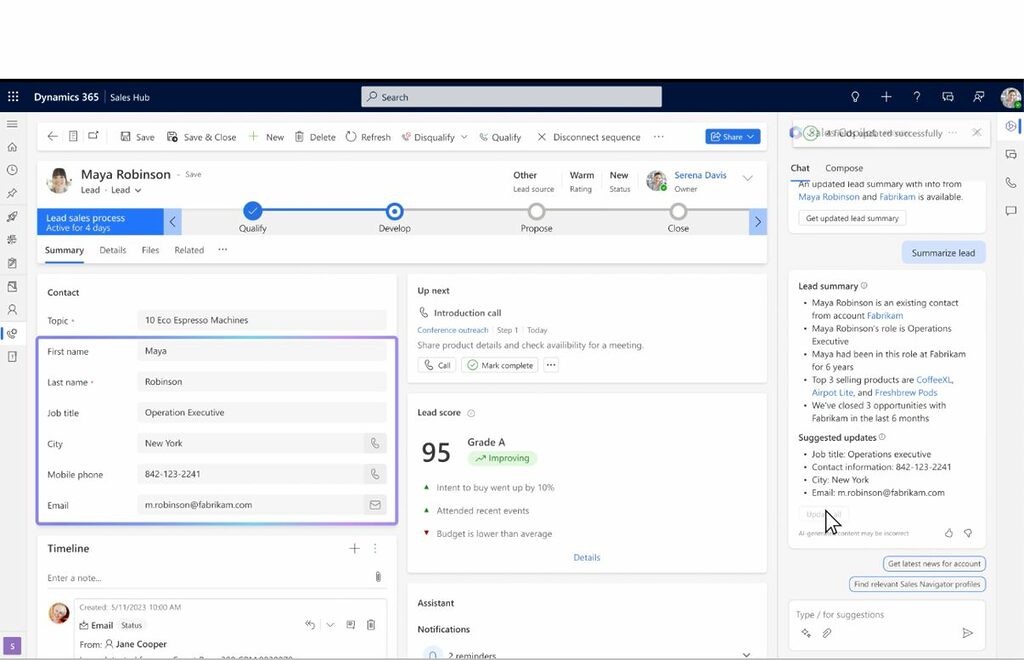1024x660 pixels.
Task: Click the Topic input field
Action: [262, 320]
